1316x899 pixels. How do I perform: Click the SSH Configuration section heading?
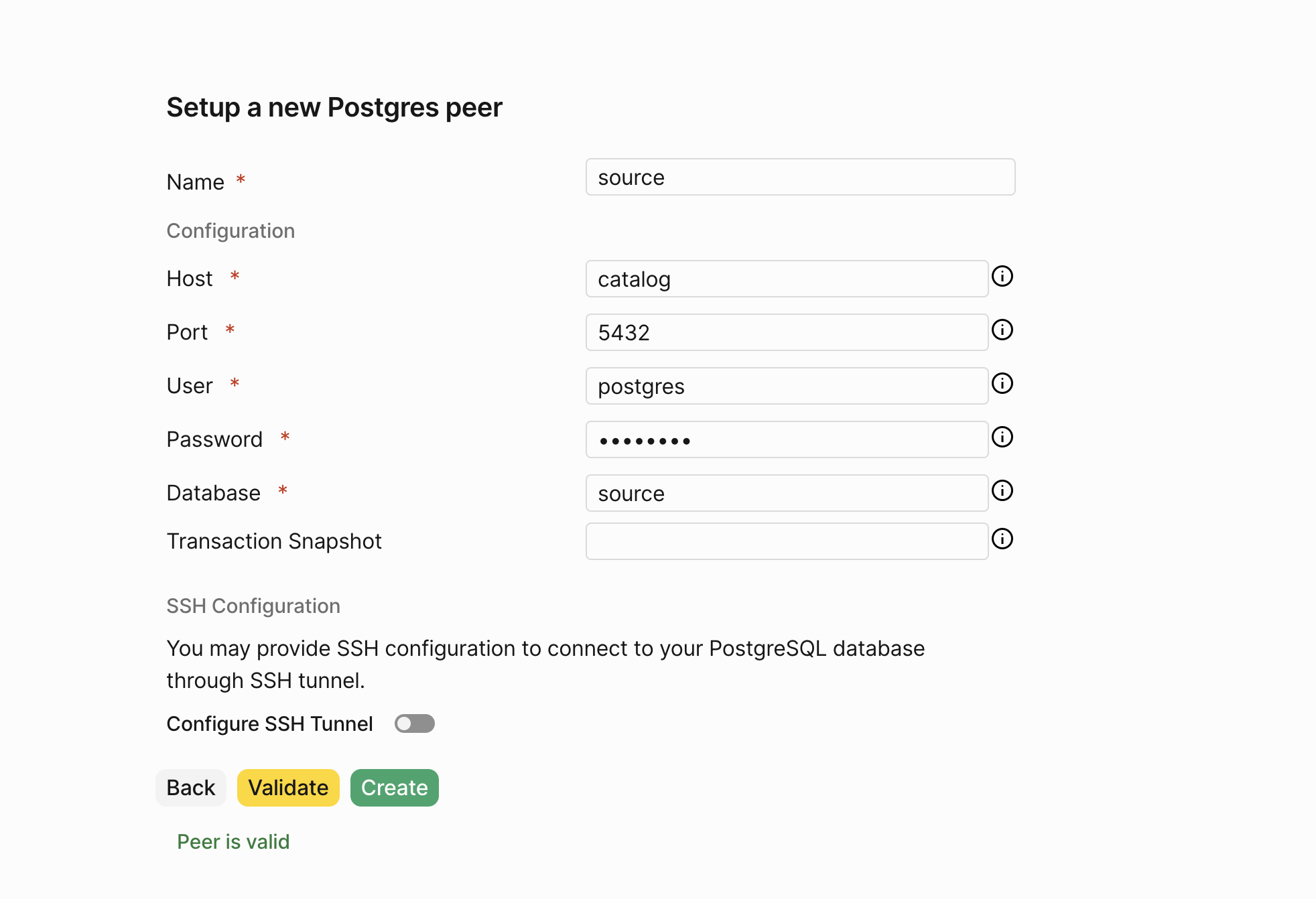pos(253,606)
